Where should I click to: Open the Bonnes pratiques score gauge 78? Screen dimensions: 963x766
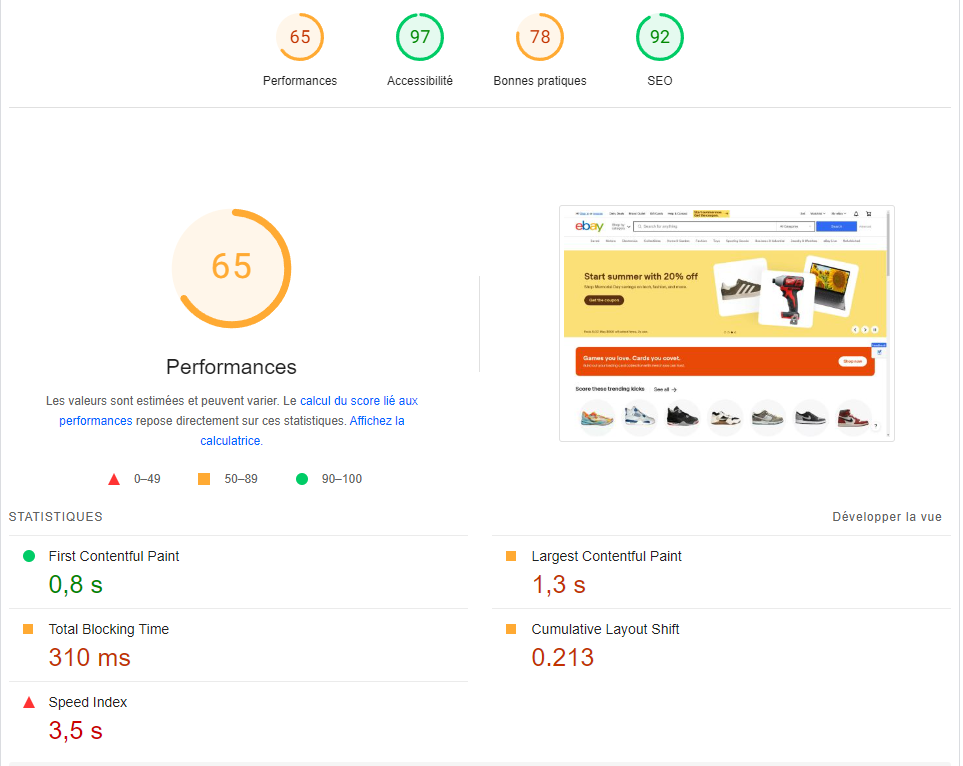click(x=540, y=37)
